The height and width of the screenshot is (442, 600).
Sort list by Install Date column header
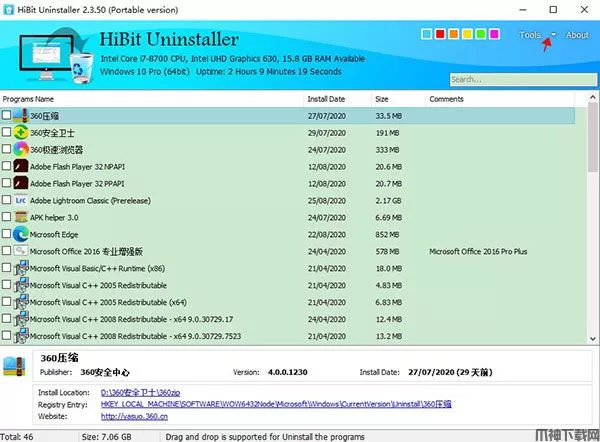(x=326, y=99)
